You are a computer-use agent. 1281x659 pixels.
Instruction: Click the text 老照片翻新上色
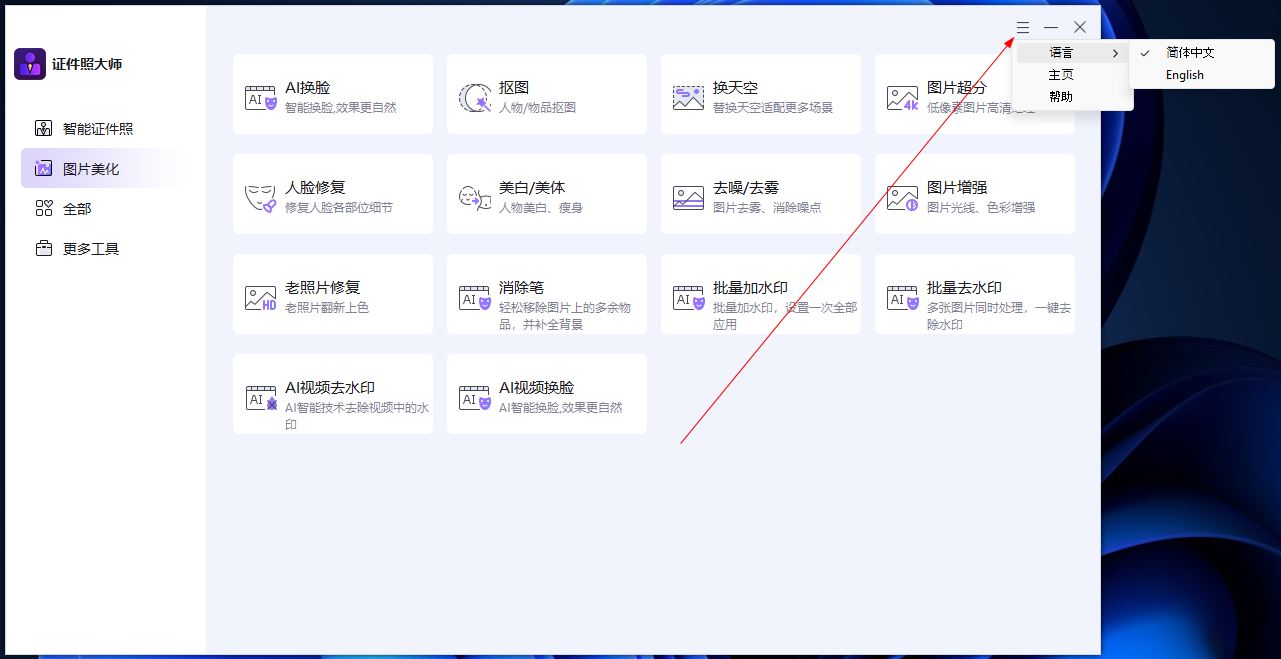[327, 308]
